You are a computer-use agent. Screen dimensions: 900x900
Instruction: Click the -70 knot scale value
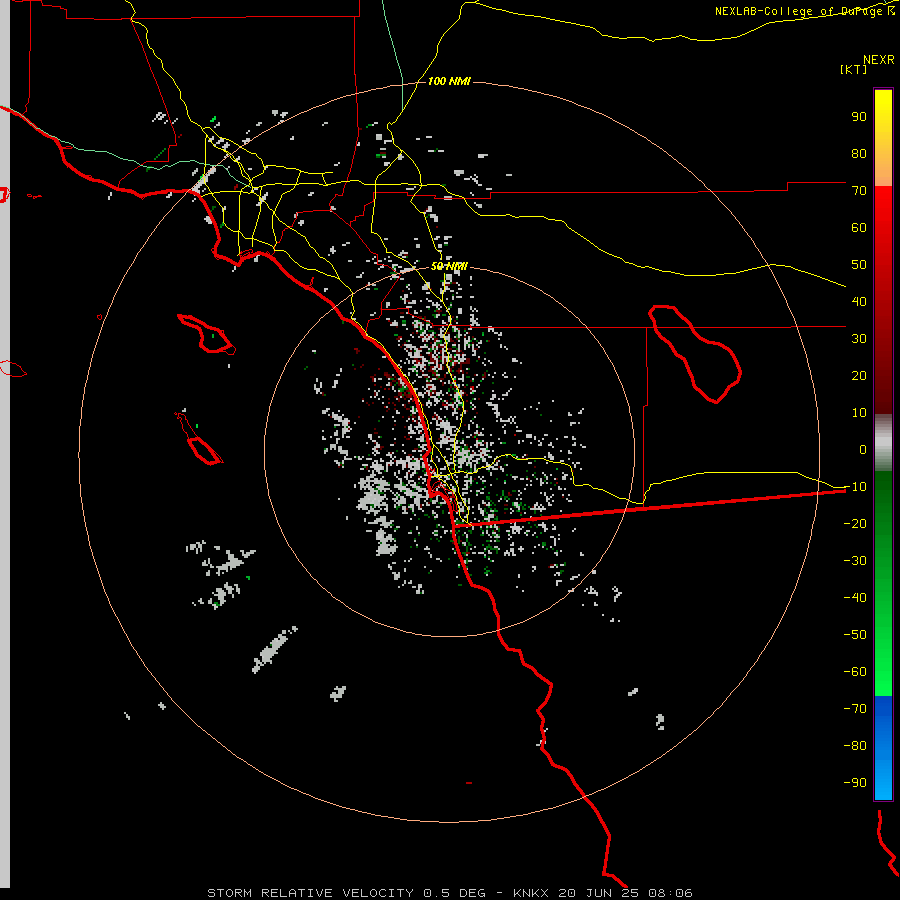[855, 709]
